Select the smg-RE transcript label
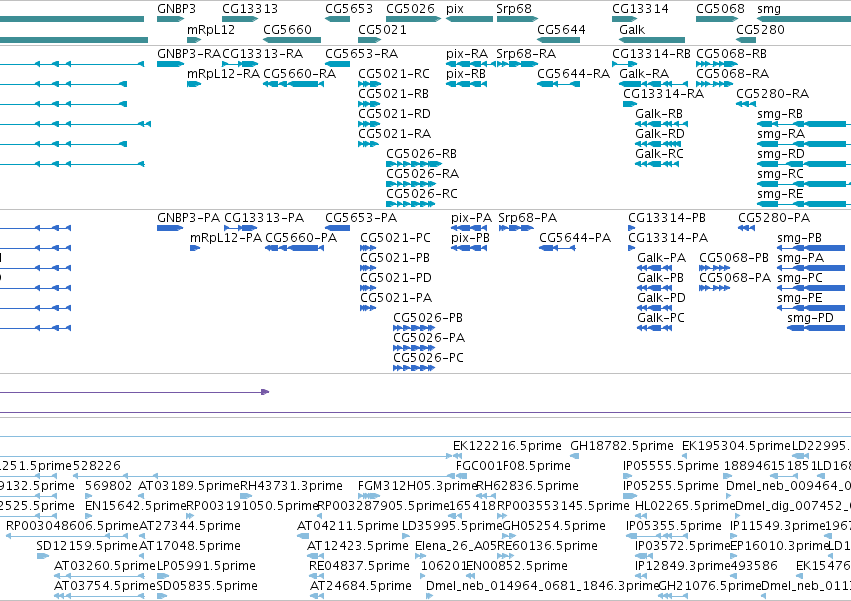 (780, 194)
